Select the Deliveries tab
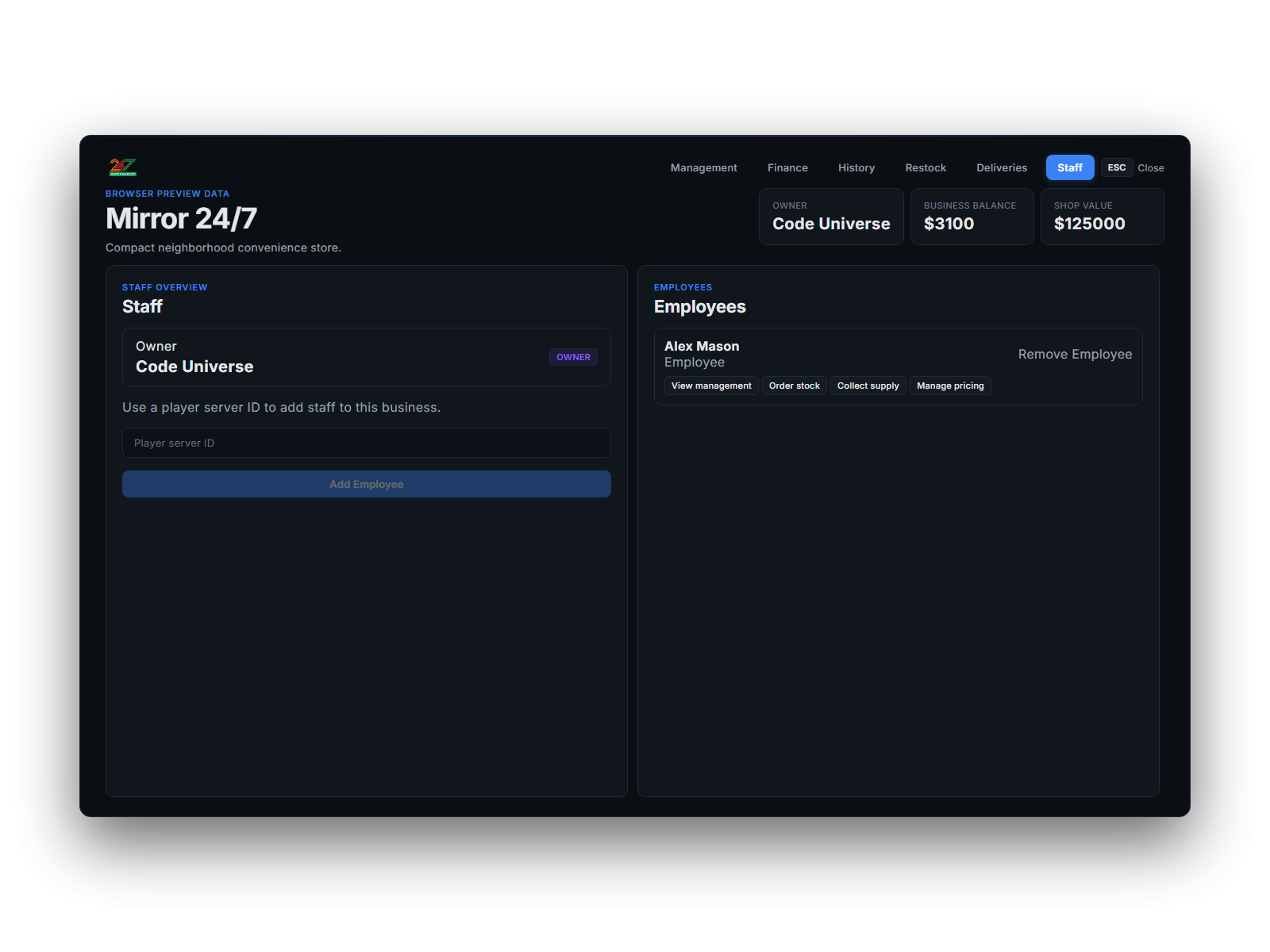This screenshot has width=1270, height=952. coord(1002,167)
